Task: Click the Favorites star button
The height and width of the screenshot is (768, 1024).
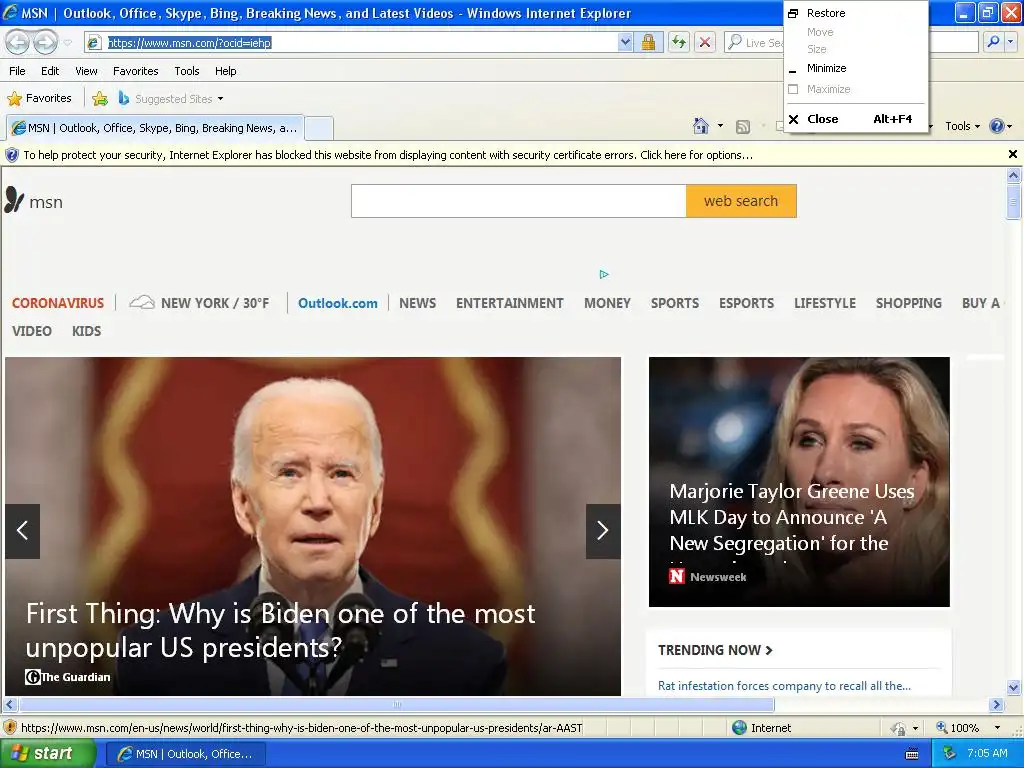Action: [39, 99]
